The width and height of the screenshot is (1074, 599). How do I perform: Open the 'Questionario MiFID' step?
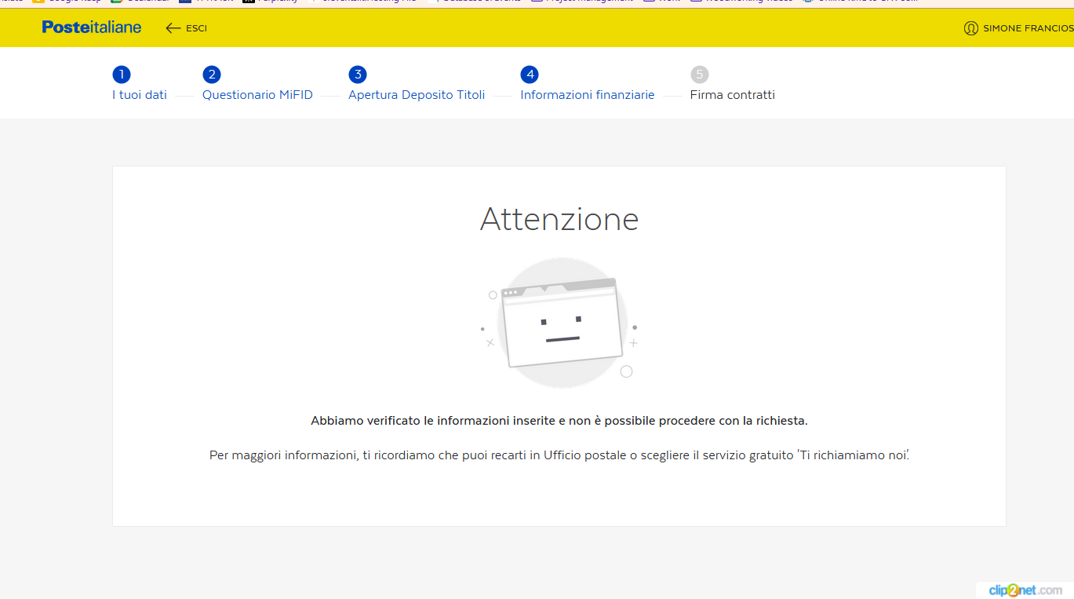click(x=257, y=95)
